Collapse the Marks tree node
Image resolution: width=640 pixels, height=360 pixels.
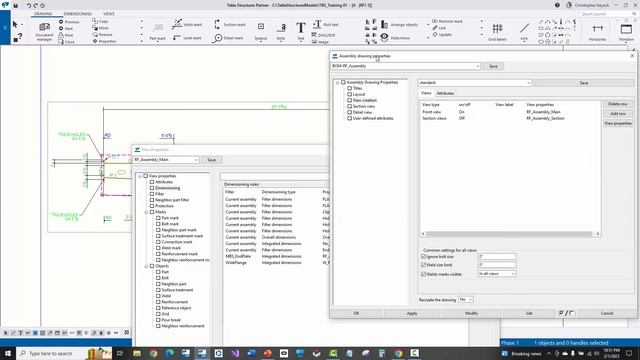[146, 212]
